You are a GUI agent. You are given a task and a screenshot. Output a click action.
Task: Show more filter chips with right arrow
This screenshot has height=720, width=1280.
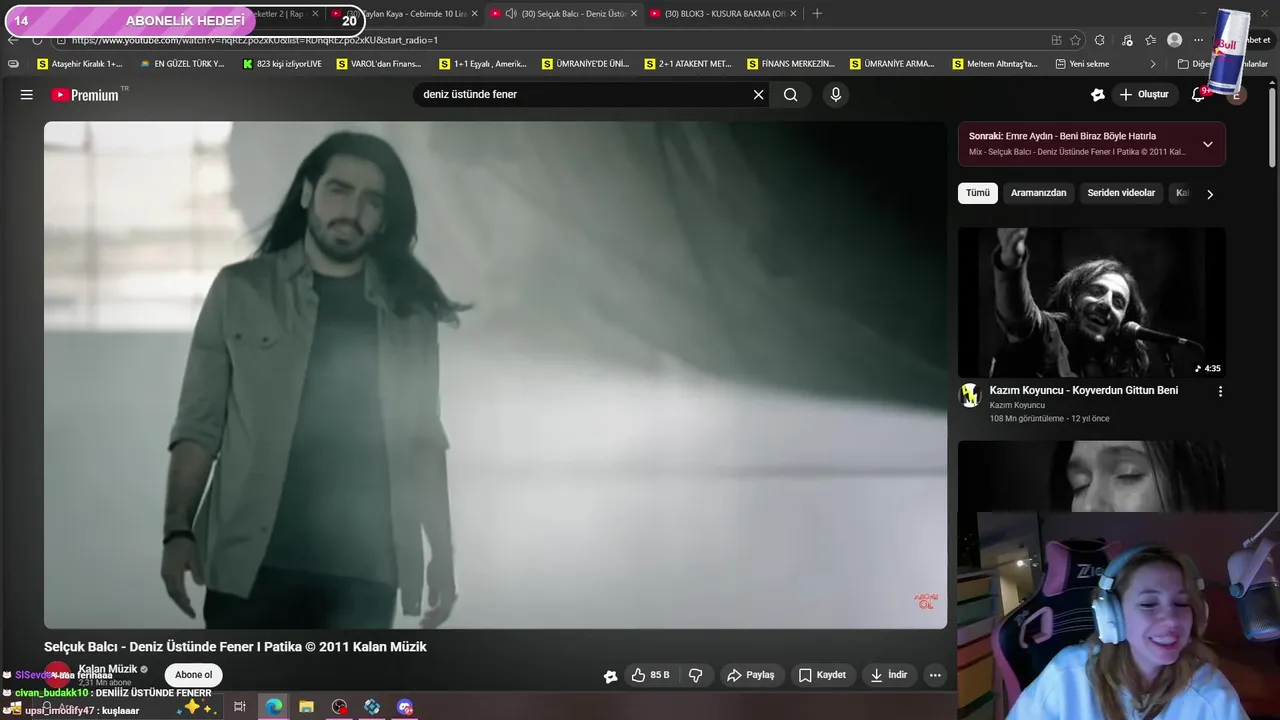coord(1210,194)
